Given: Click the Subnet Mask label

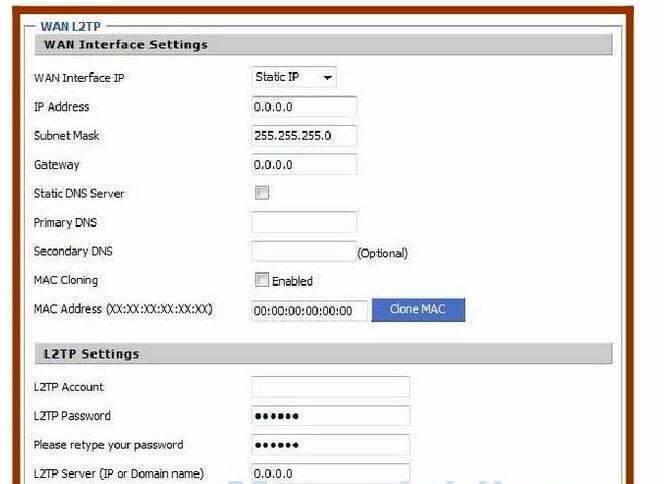Looking at the screenshot, I should (66, 136).
